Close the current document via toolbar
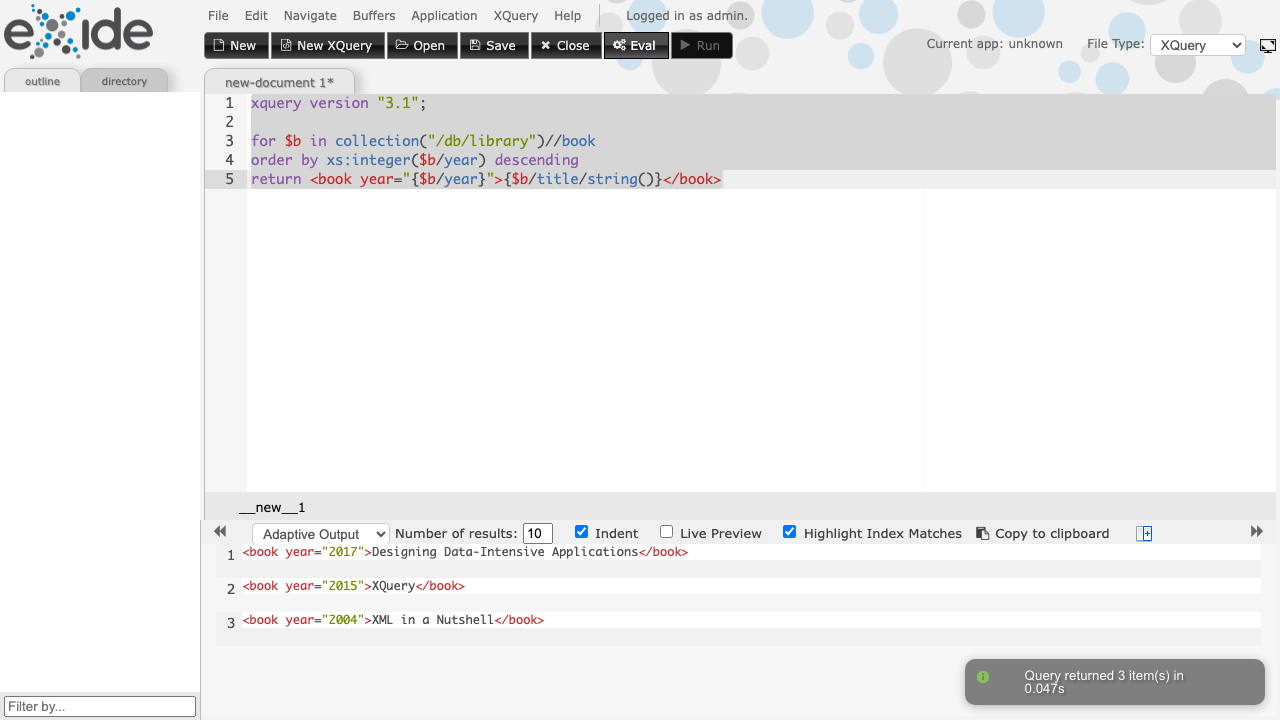 click(x=566, y=45)
